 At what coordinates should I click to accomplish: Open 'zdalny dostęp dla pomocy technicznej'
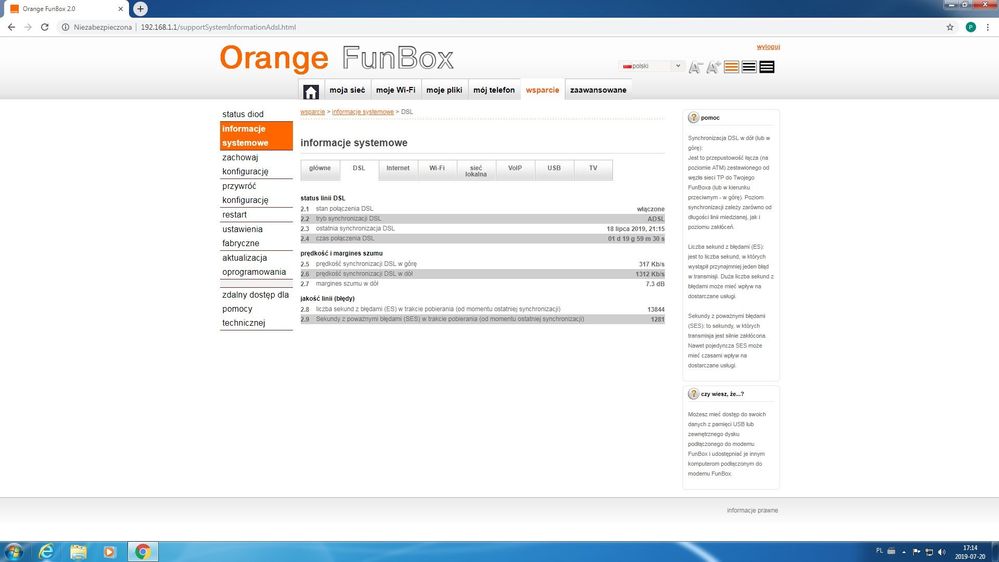[x=256, y=308]
